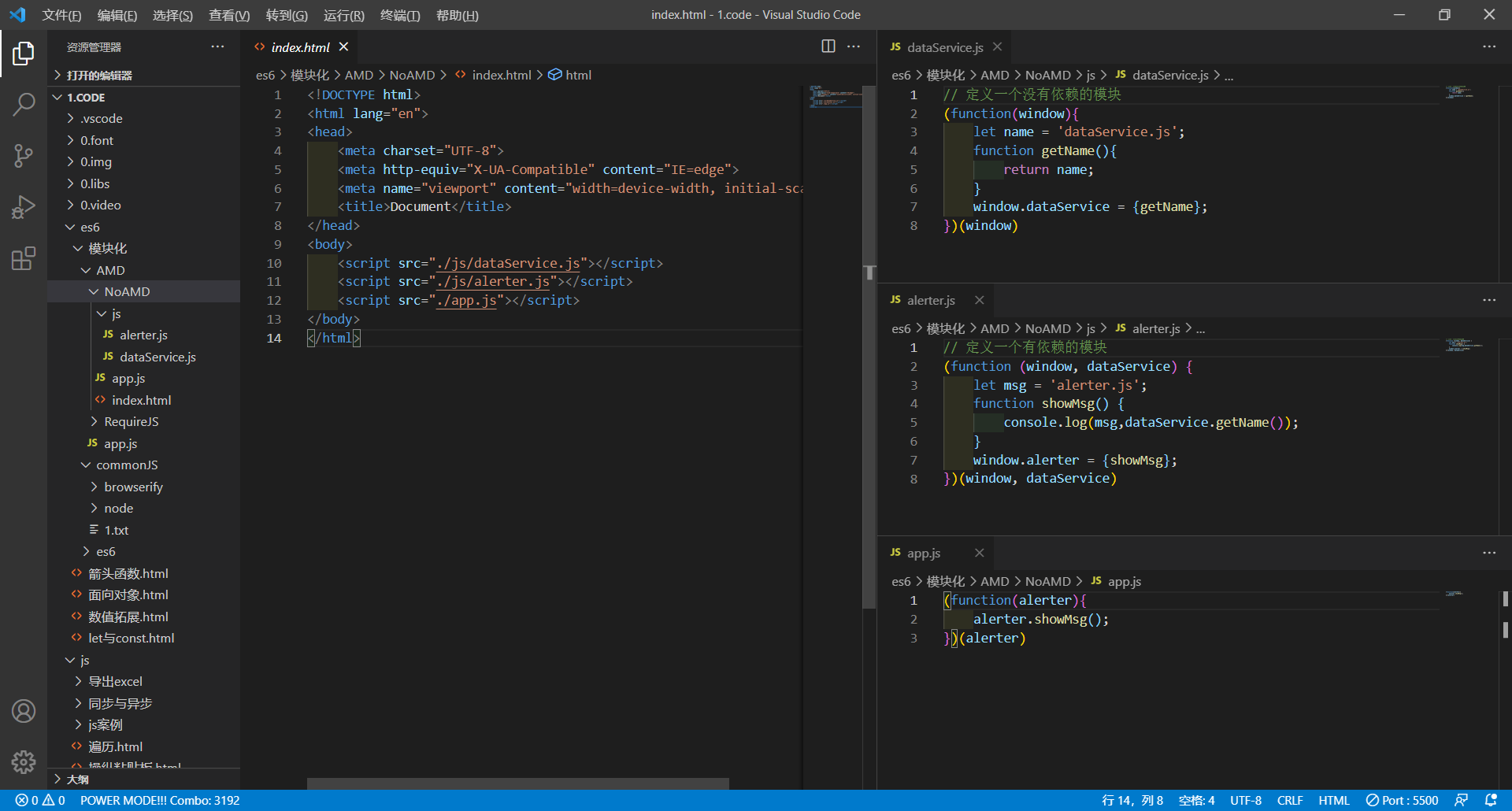
Task: Open the Run and Debug view
Action: (24, 207)
